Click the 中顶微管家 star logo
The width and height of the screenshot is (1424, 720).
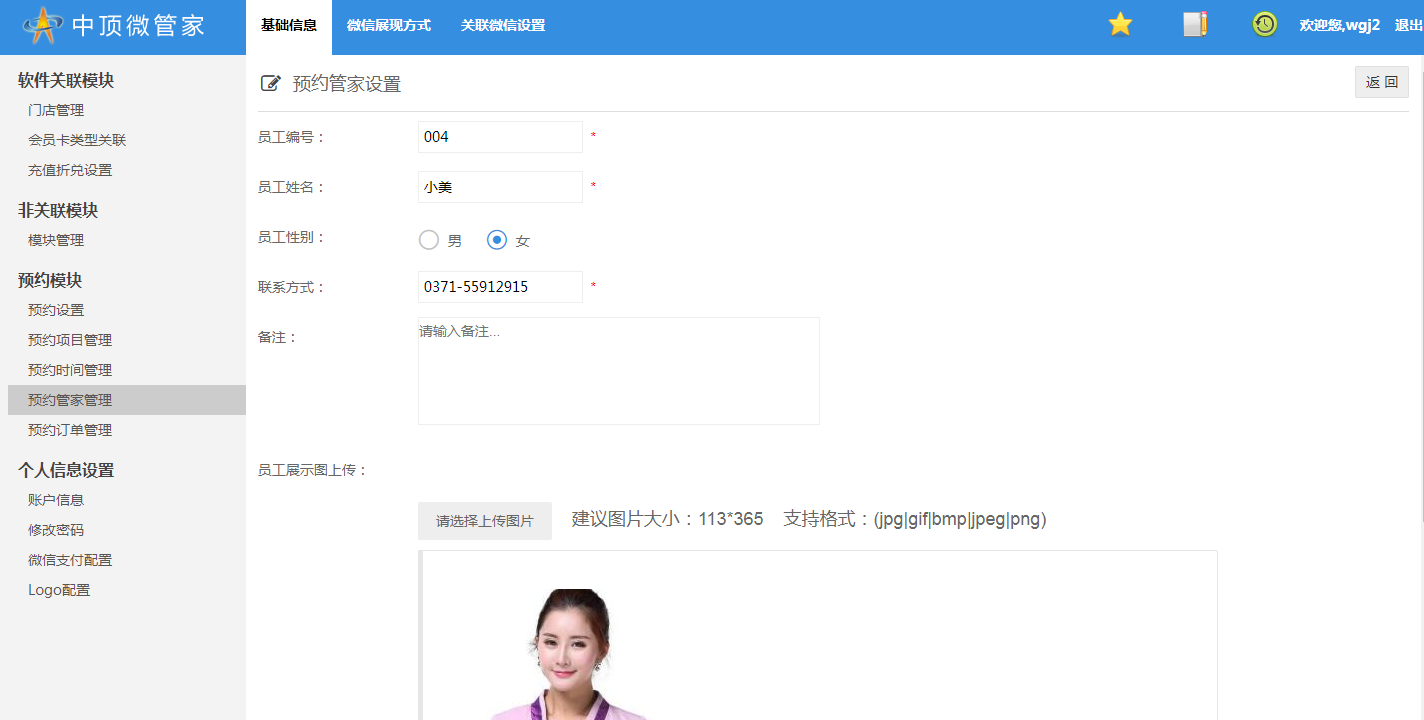click(43, 26)
